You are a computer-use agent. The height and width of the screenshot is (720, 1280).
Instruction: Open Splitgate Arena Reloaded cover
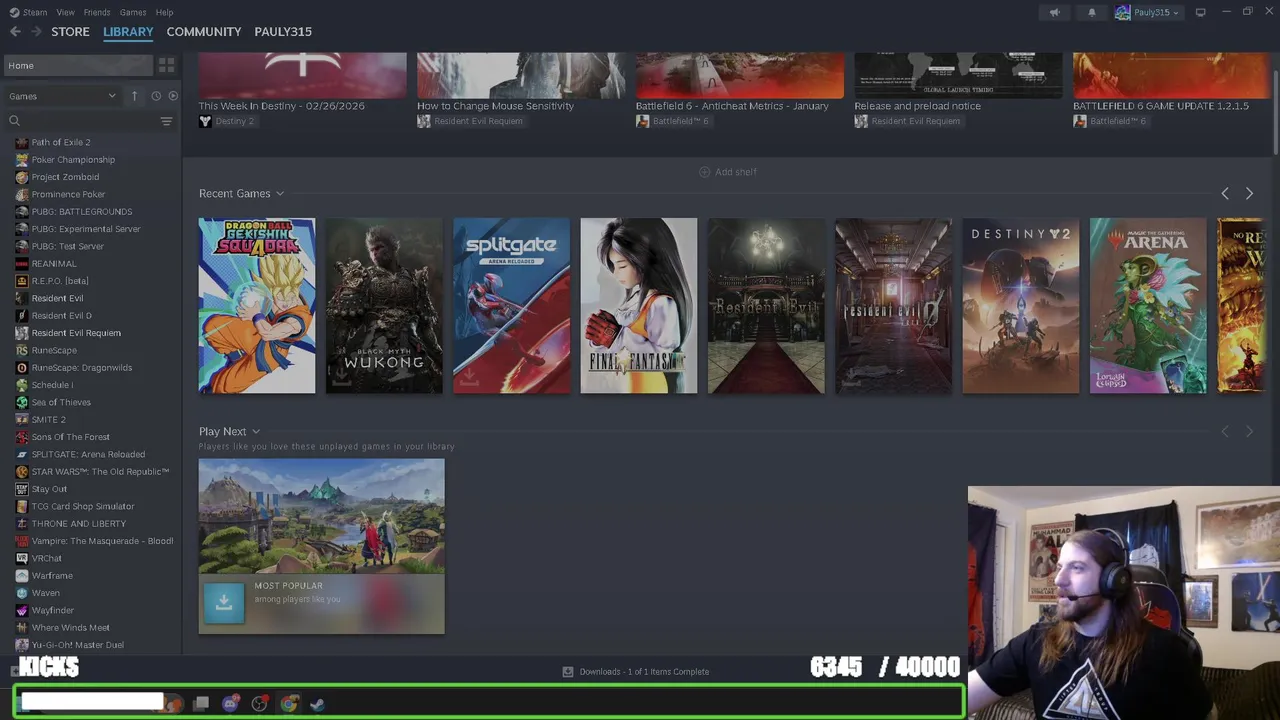point(511,305)
